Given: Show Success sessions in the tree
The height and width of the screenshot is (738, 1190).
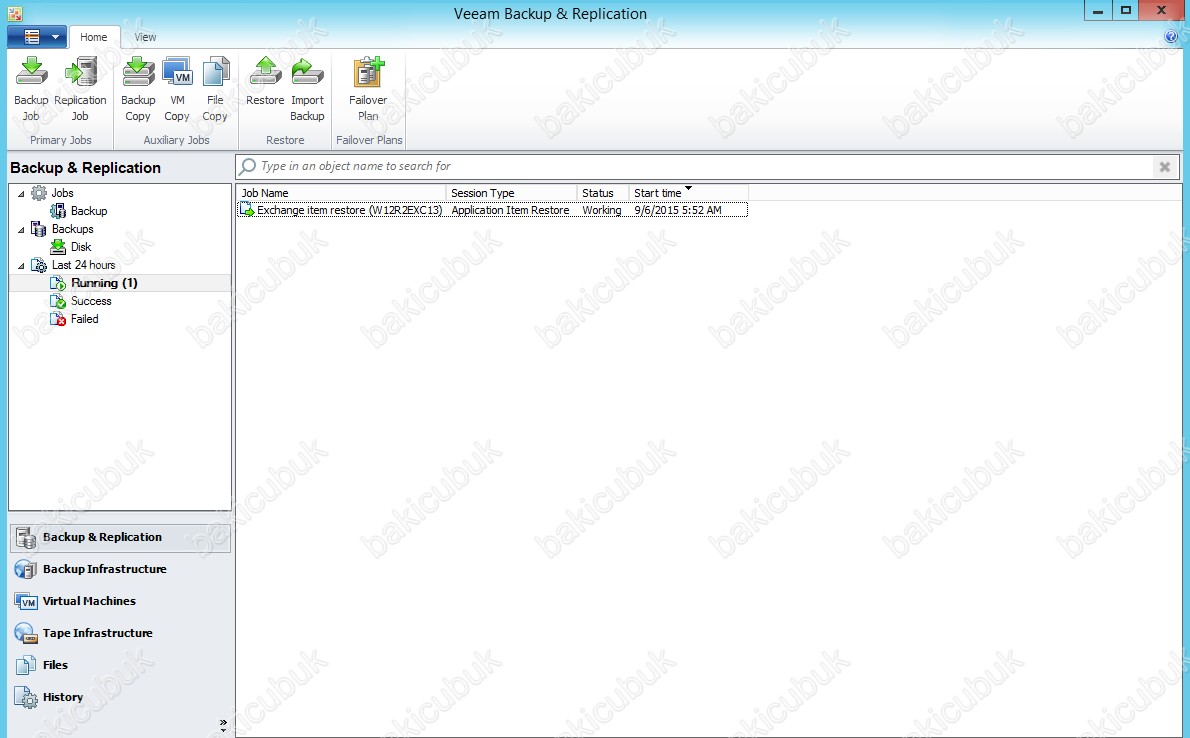Looking at the screenshot, I should coord(91,301).
